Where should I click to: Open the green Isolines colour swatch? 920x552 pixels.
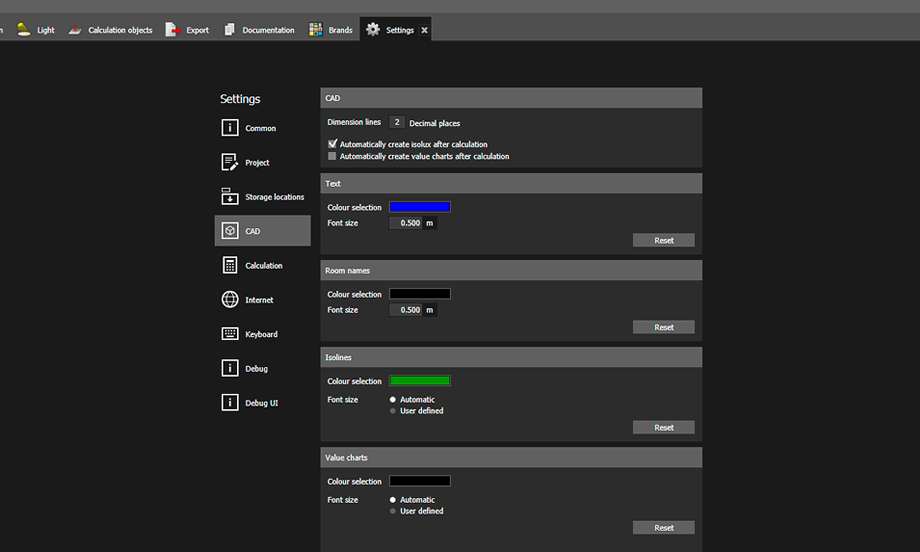tap(419, 381)
